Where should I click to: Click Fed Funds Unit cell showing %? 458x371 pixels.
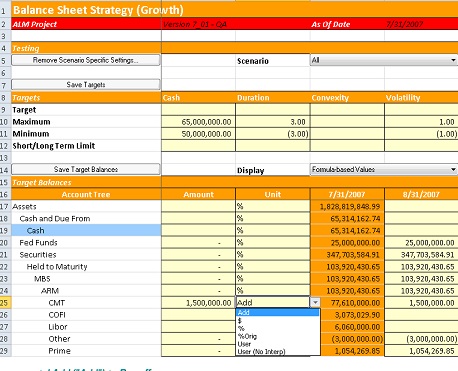[x=273, y=242]
